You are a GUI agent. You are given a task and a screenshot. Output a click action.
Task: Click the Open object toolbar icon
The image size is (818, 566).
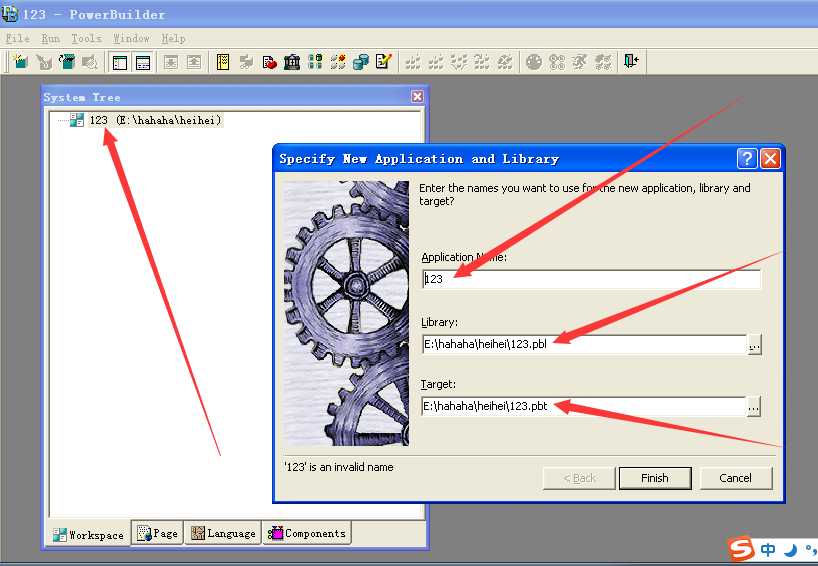coord(67,62)
